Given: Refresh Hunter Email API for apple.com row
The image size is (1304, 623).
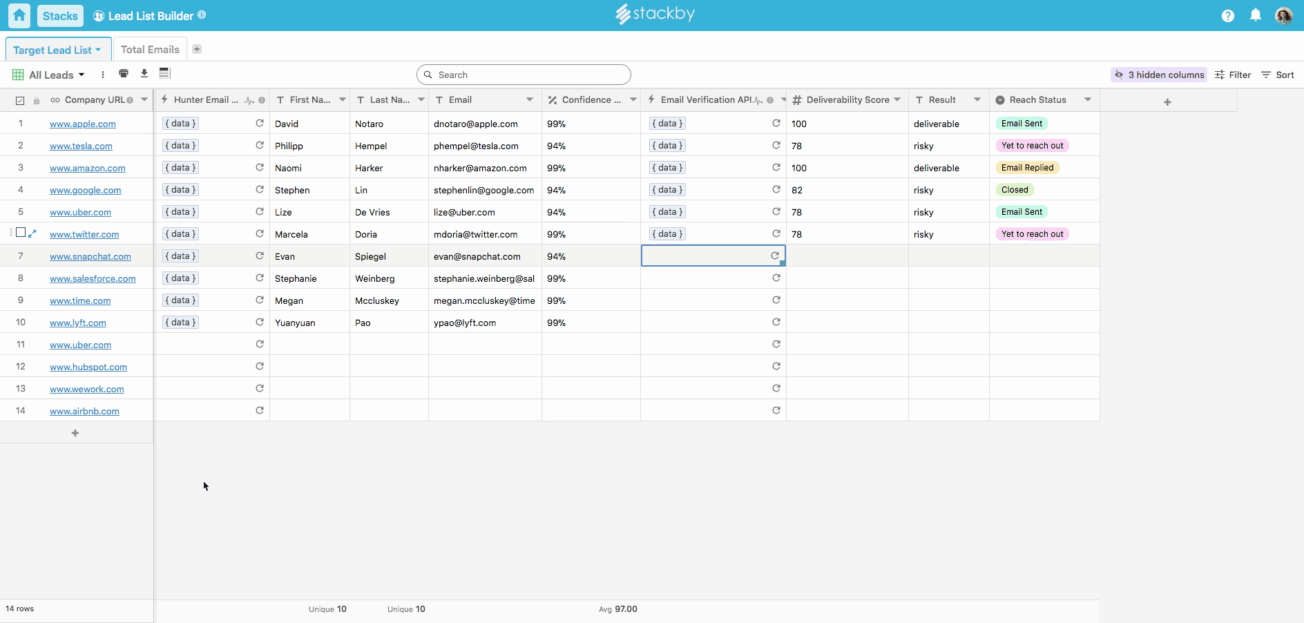Looking at the screenshot, I should (x=260, y=123).
